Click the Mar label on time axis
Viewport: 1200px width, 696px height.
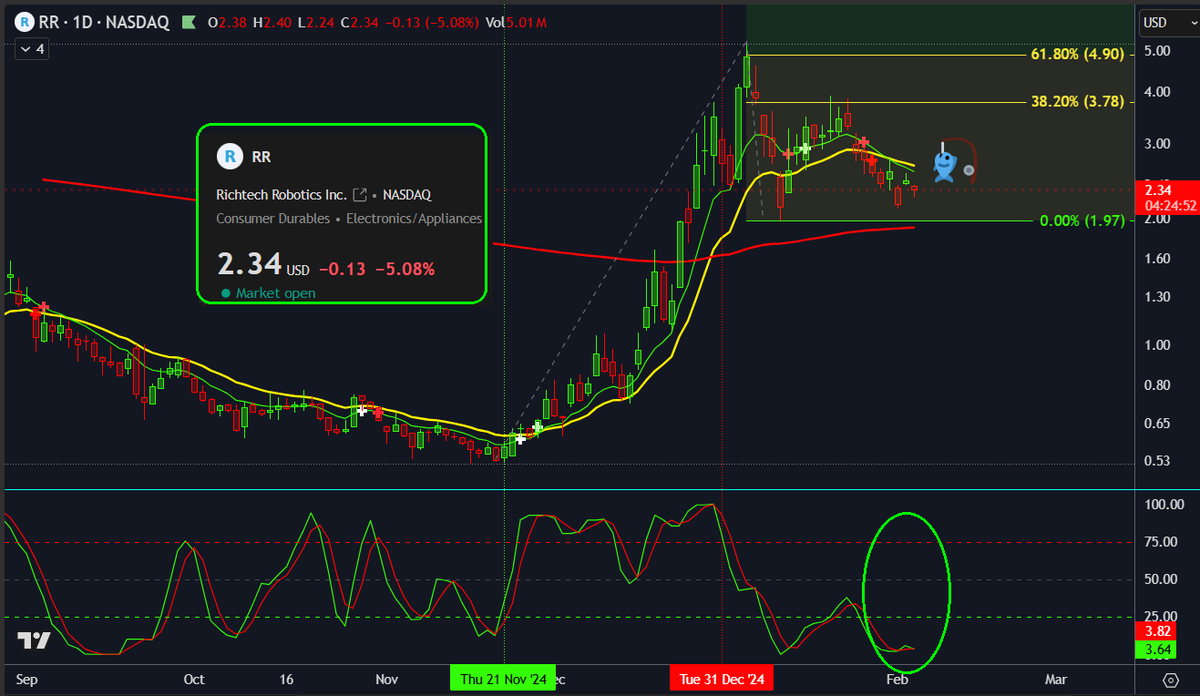1056,679
